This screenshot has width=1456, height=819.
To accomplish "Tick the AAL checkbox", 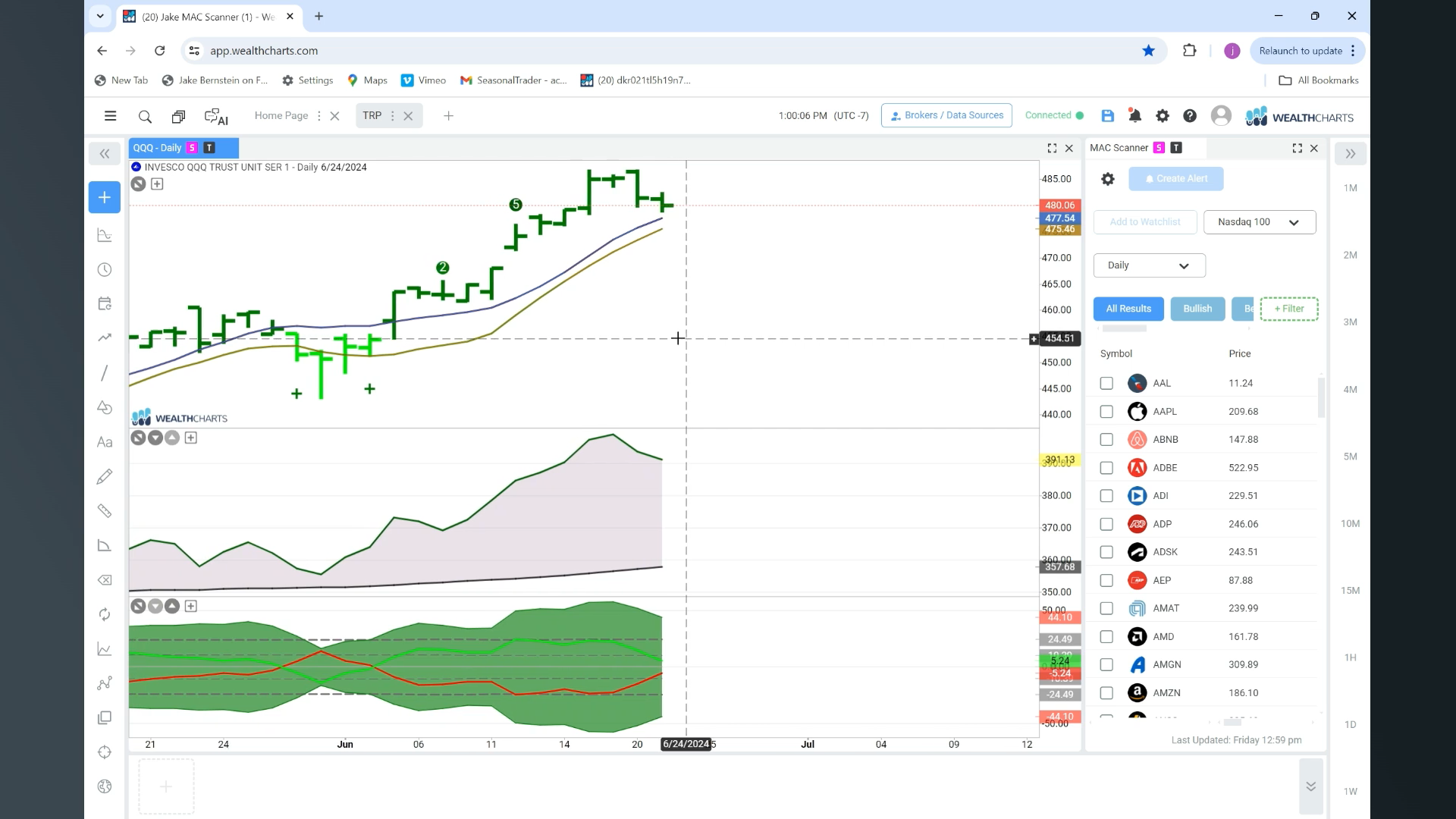I will [x=1106, y=383].
